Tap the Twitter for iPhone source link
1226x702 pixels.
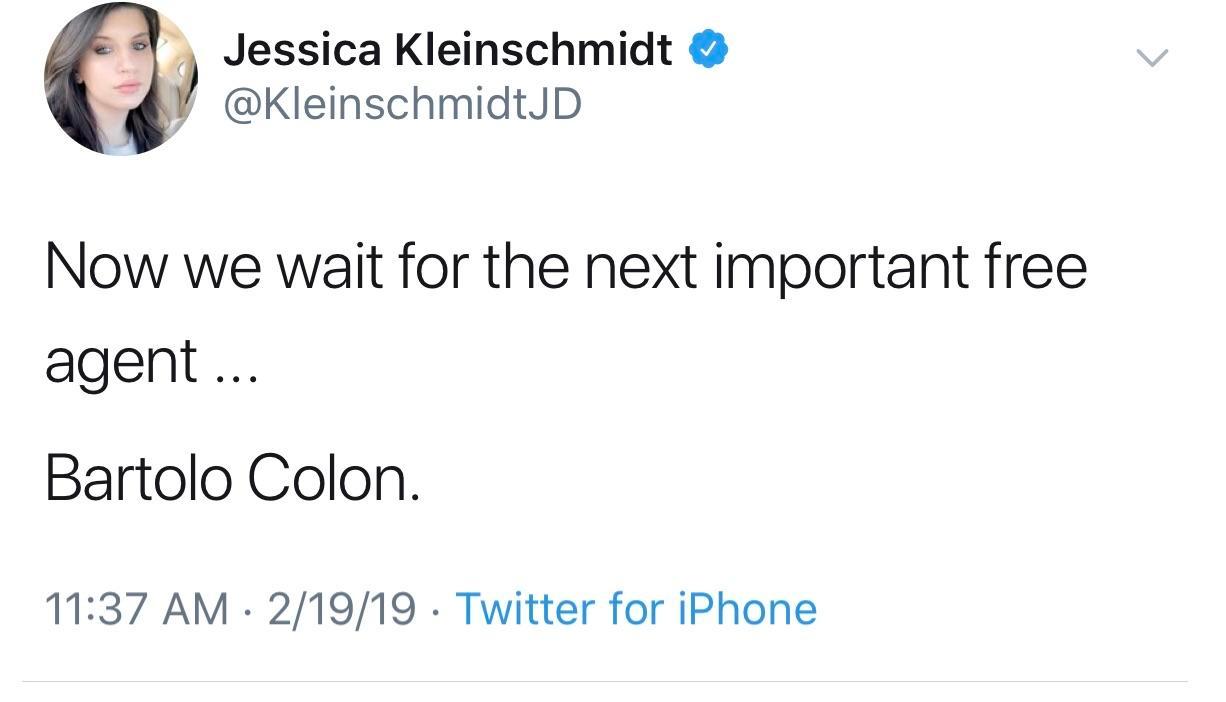636,608
